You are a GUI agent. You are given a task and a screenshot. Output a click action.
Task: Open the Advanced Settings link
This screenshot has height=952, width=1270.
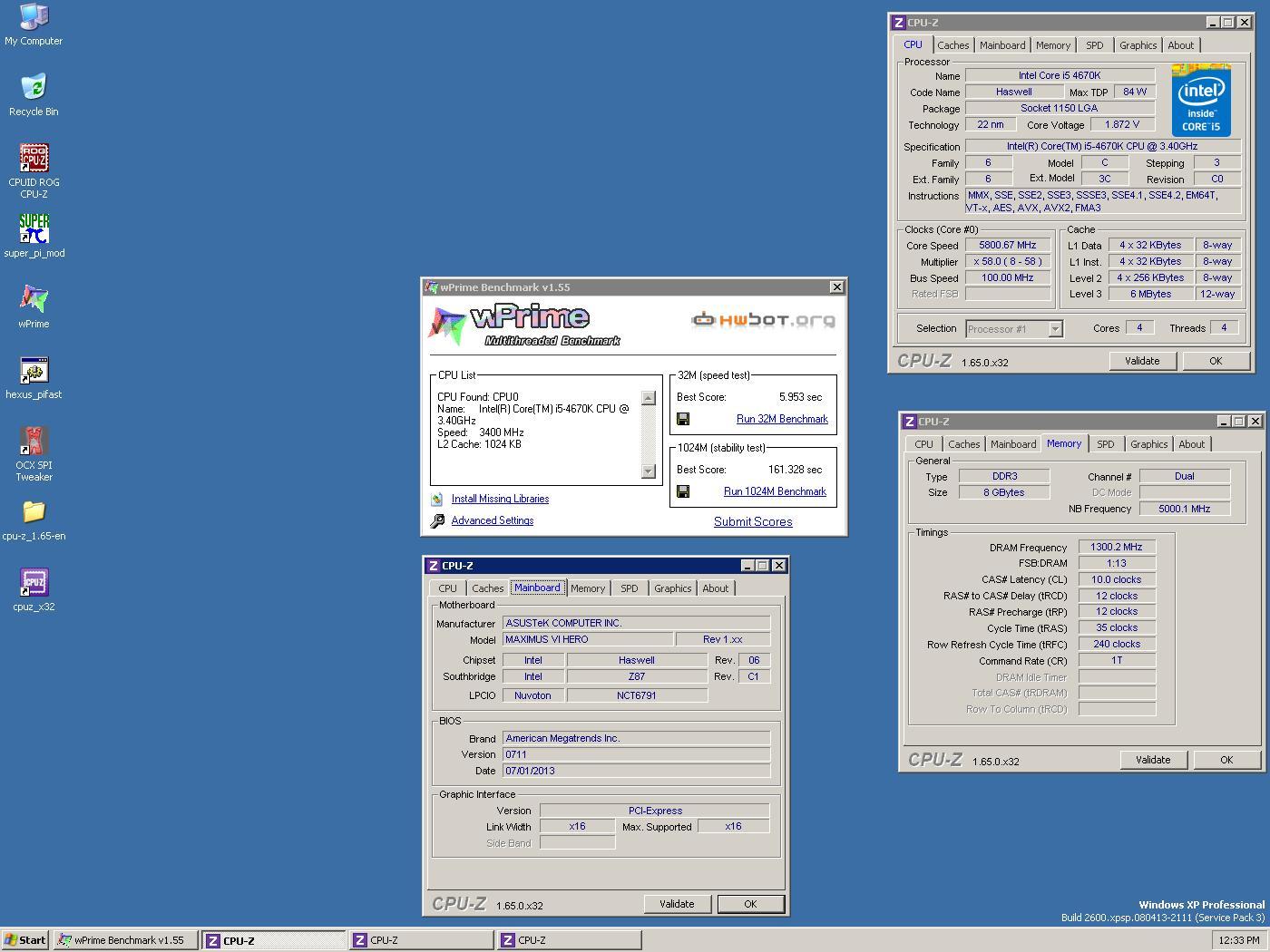[x=493, y=520]
